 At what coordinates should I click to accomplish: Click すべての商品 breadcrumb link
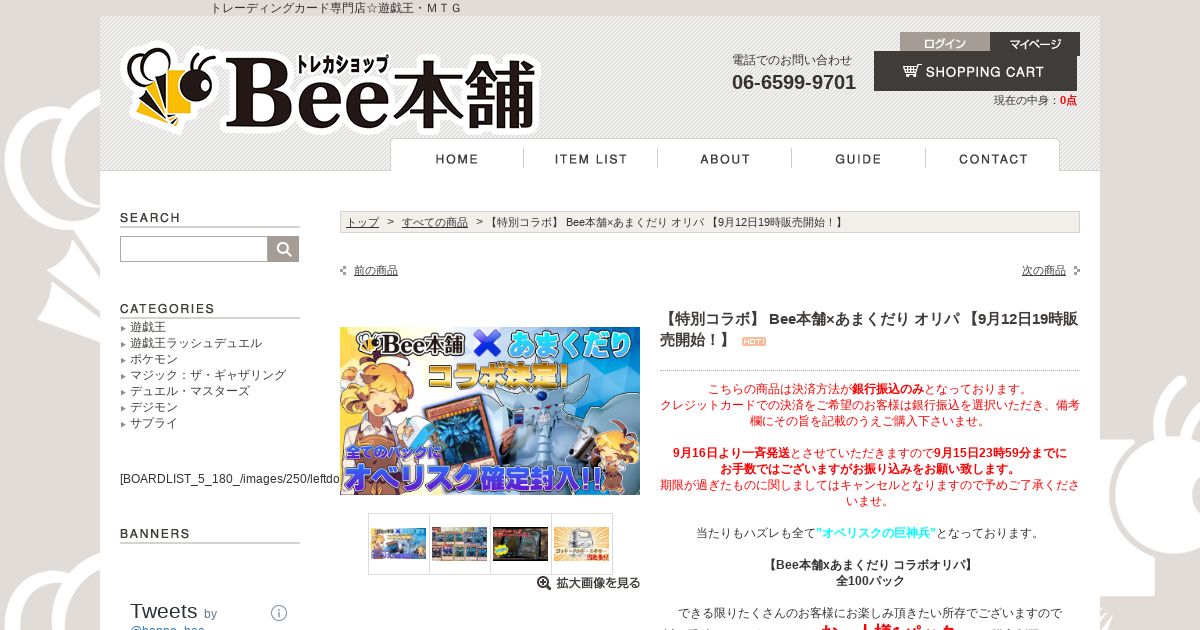pyautogui.click(x=435, y=222)
